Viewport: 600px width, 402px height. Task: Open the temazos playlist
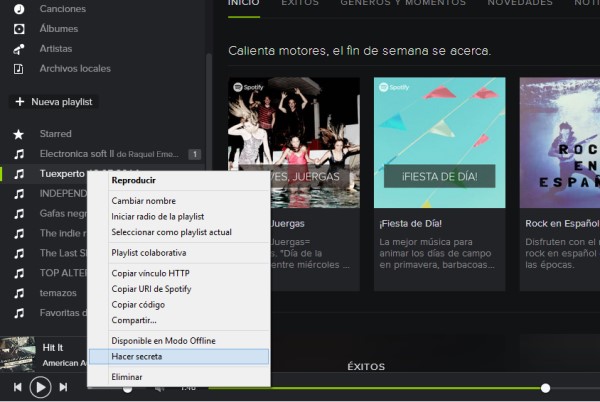(58, 293)
